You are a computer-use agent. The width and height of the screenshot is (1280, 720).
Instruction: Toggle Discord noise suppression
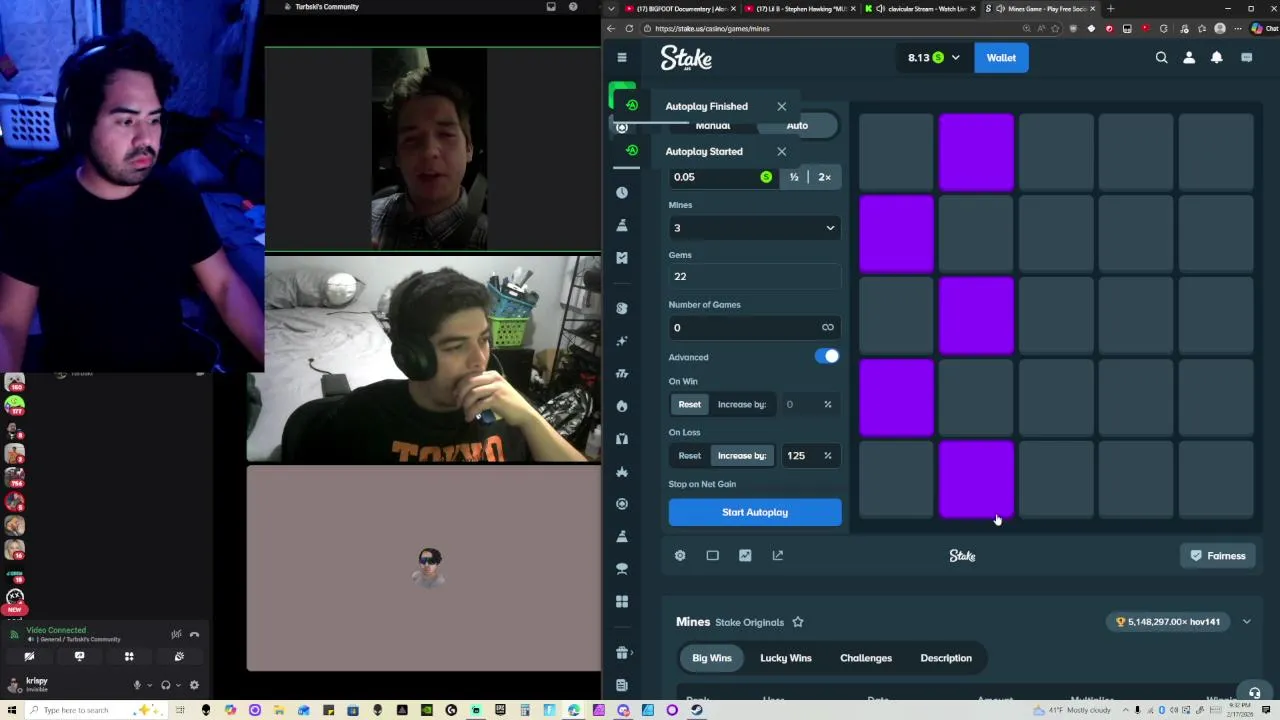(176, 634)
